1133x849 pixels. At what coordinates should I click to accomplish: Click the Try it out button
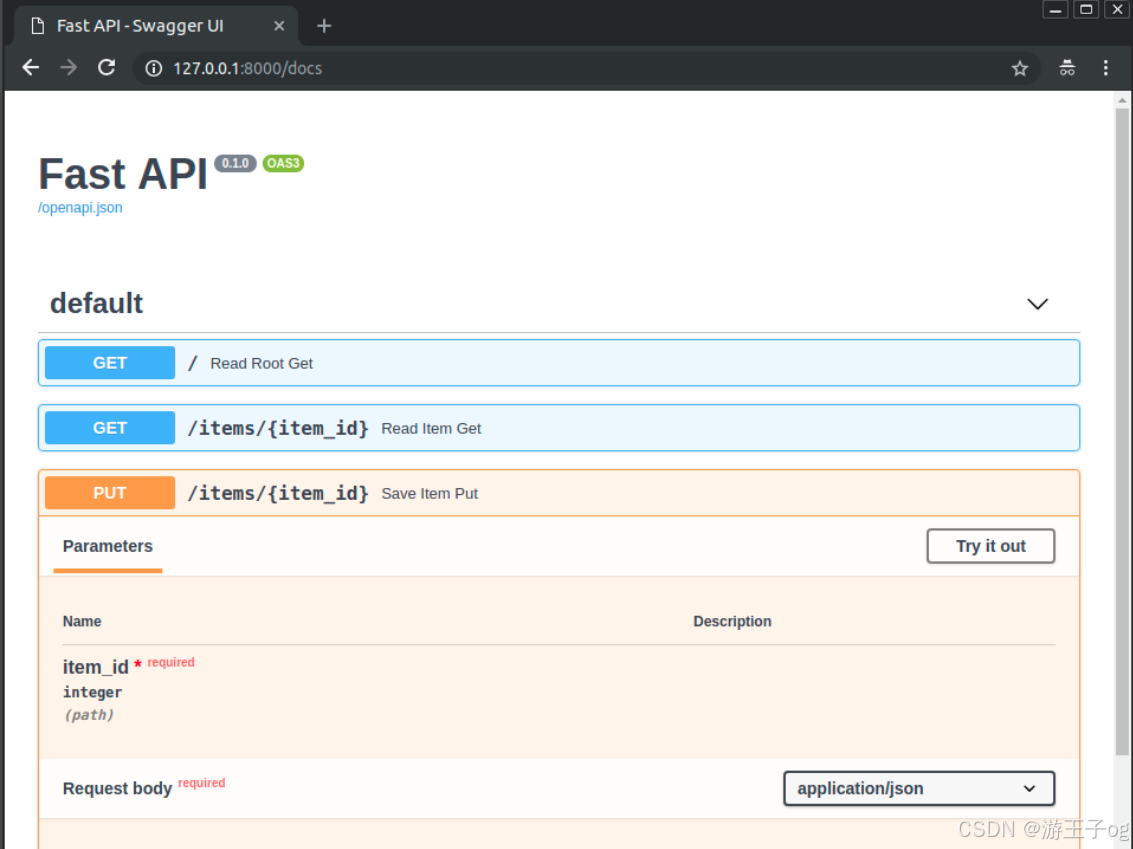click(990, 546)
